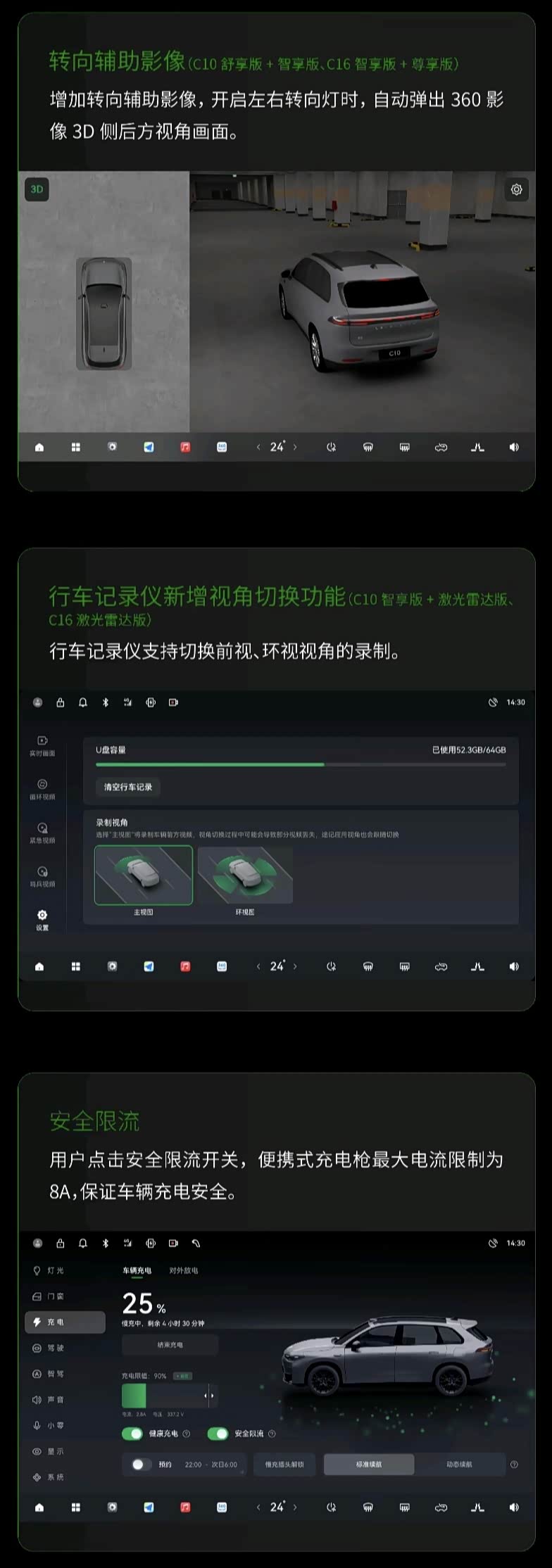Viewport: 552px width, 1568px height.
Task: Switch to the 对外放电 discharge tab
Action: [184, 1271]
